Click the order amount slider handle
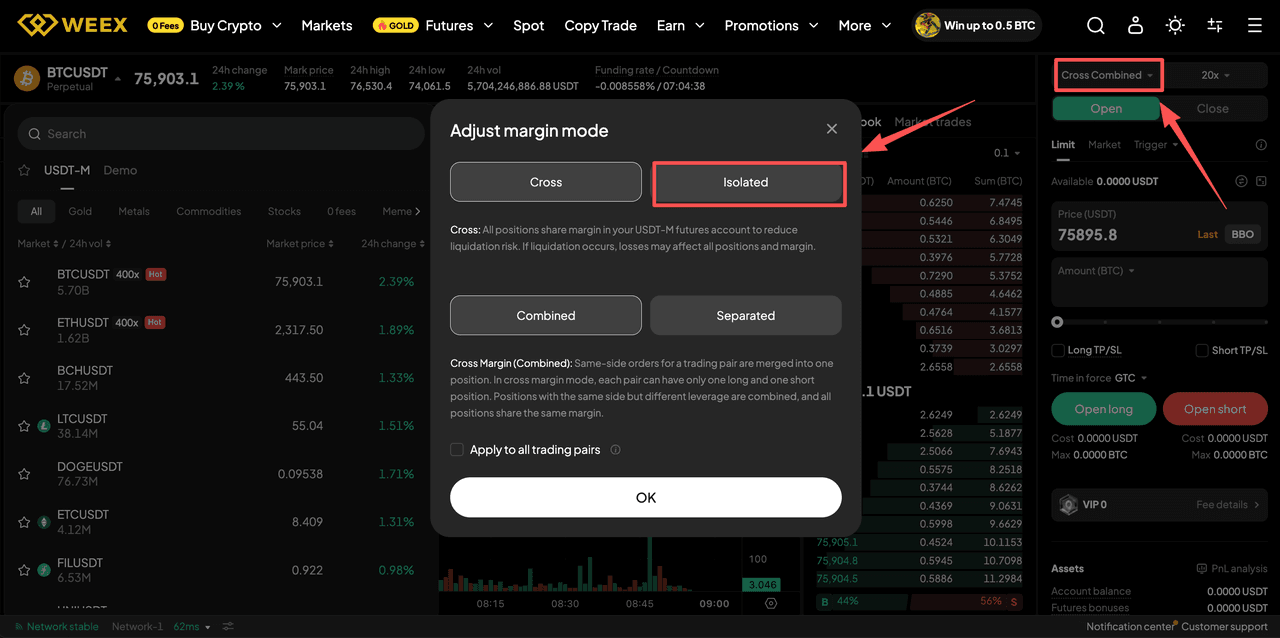 pos(1057,322)
